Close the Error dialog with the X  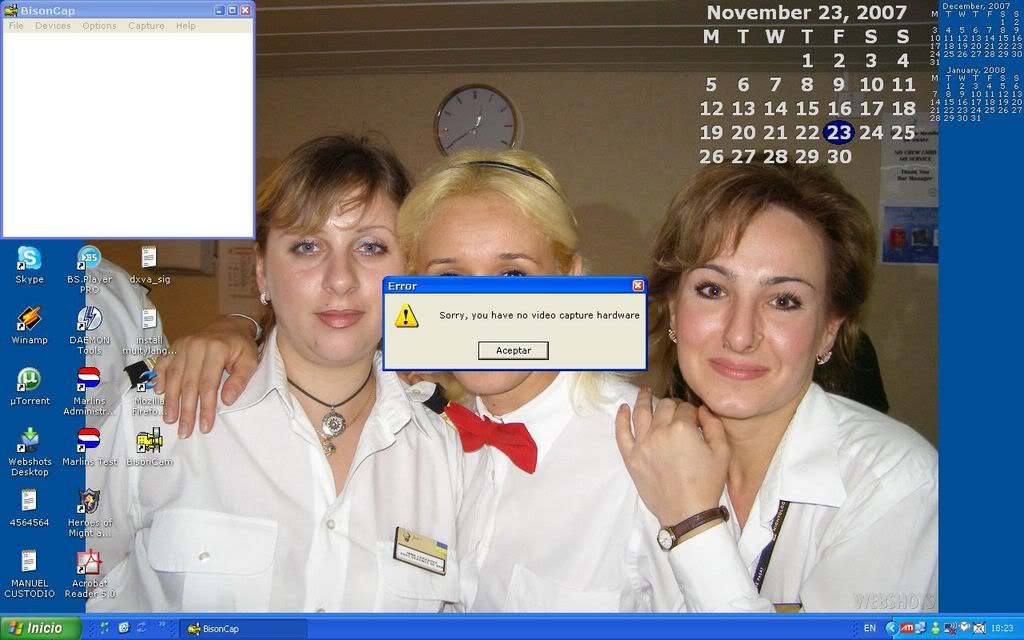coord(638,286)
